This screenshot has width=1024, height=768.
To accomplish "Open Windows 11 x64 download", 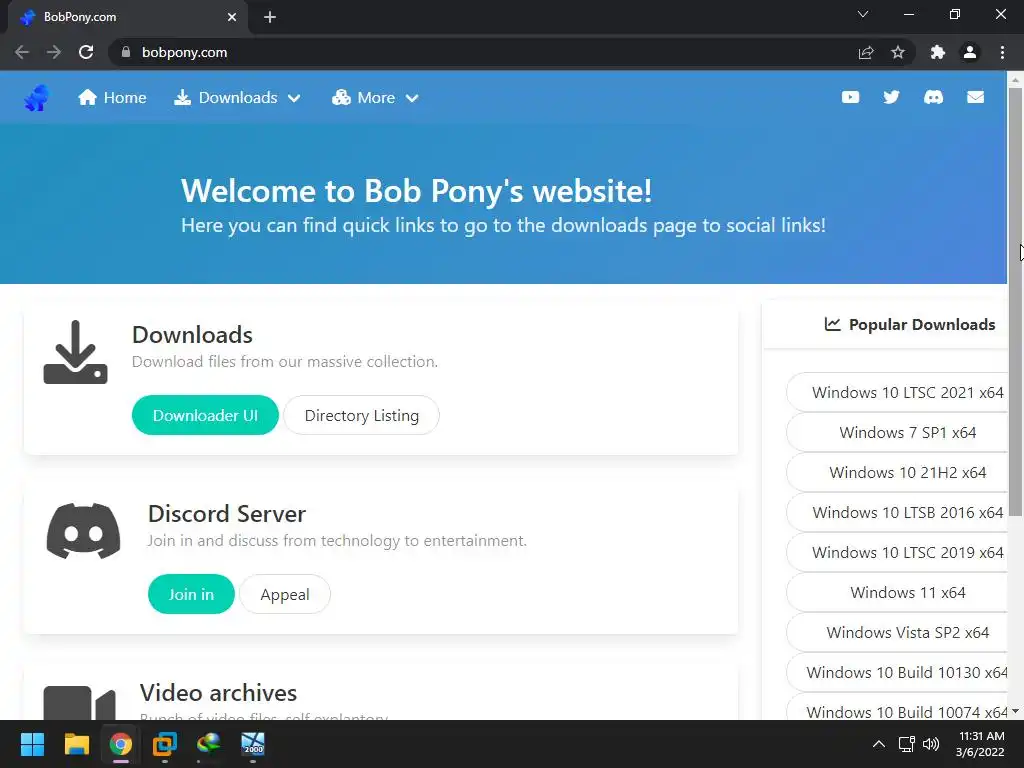I will pos(897,592).
